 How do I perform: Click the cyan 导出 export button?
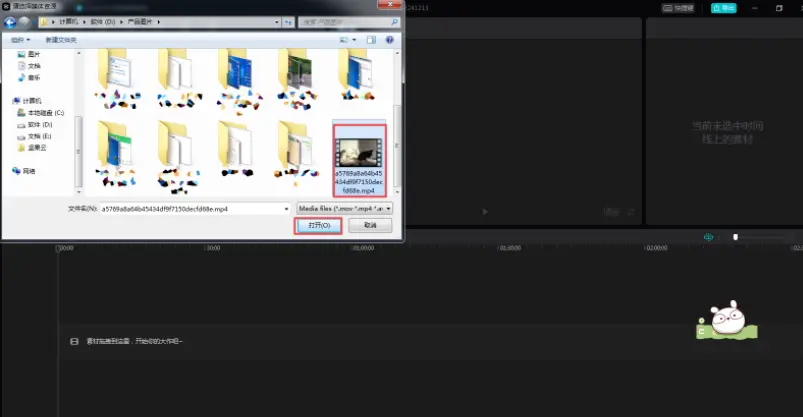click(x=724, y=8)
